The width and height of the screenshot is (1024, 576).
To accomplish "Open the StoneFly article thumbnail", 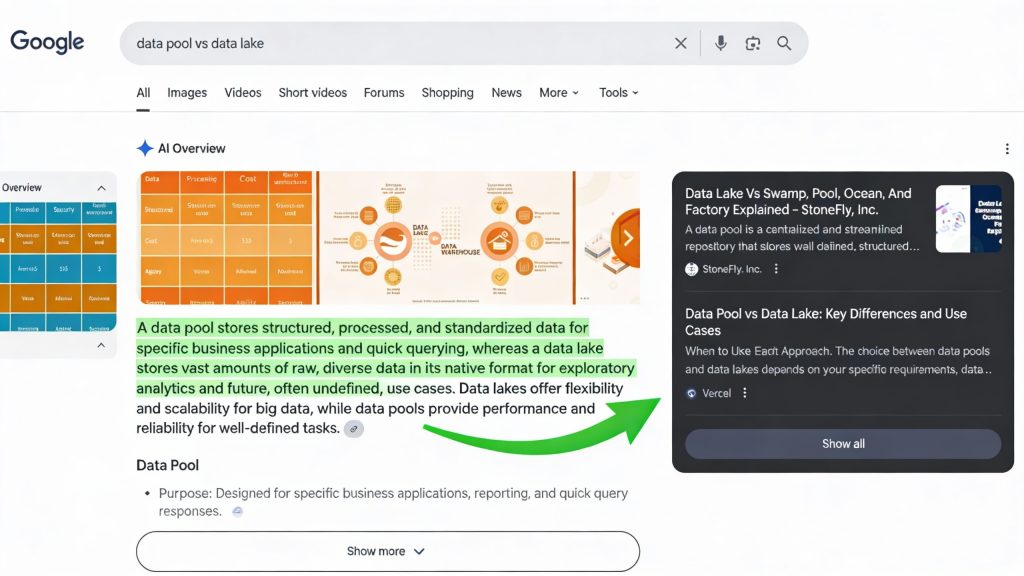I will (968, 219).
